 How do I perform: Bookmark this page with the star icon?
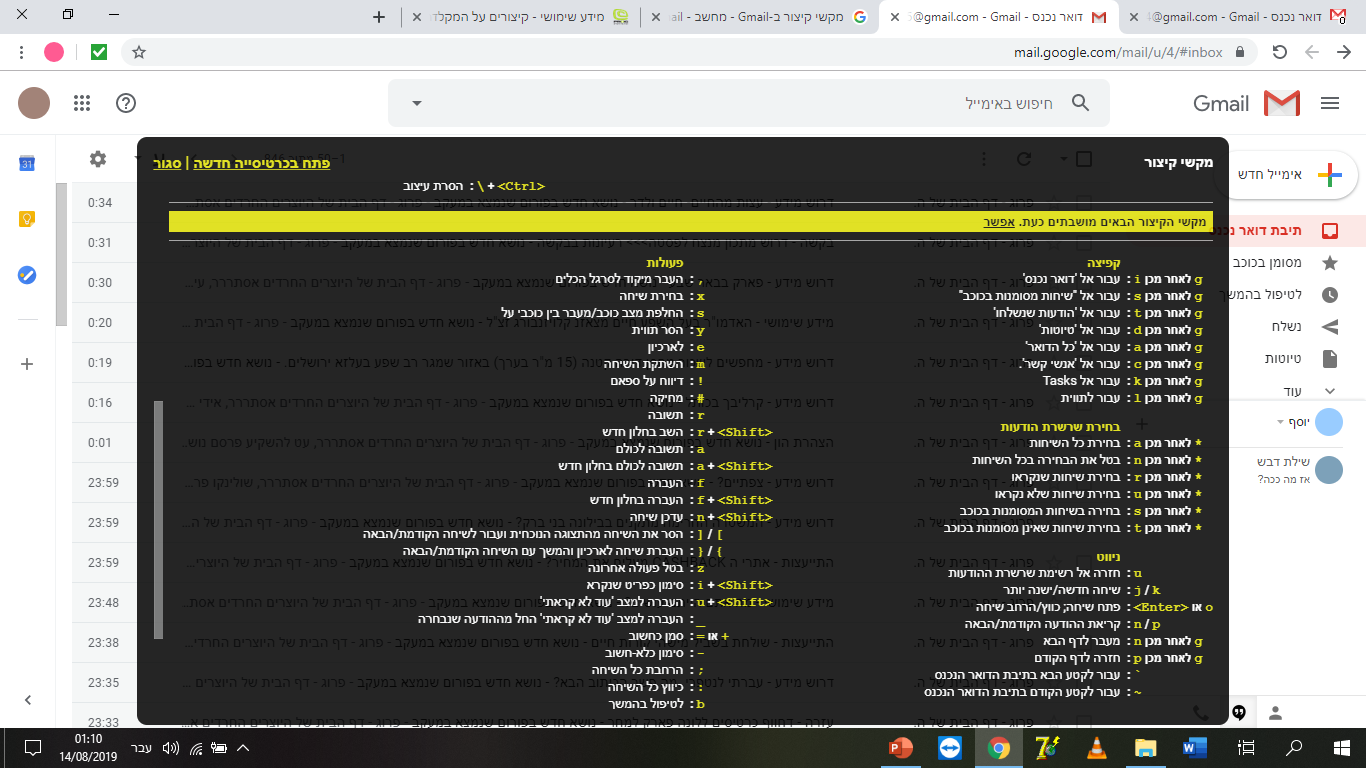[x=139, y=52]
